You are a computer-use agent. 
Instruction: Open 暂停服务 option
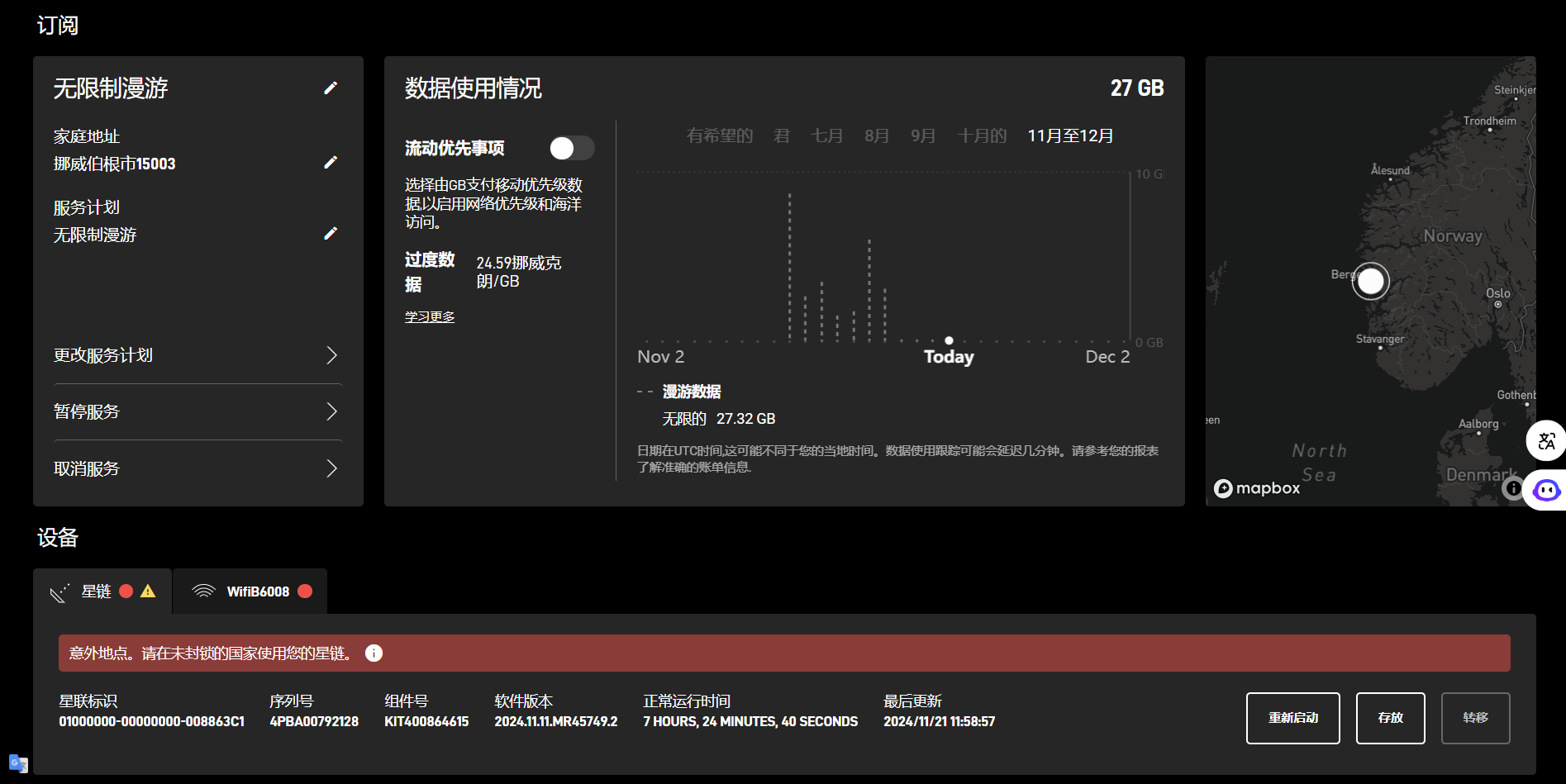coord(198,411)
